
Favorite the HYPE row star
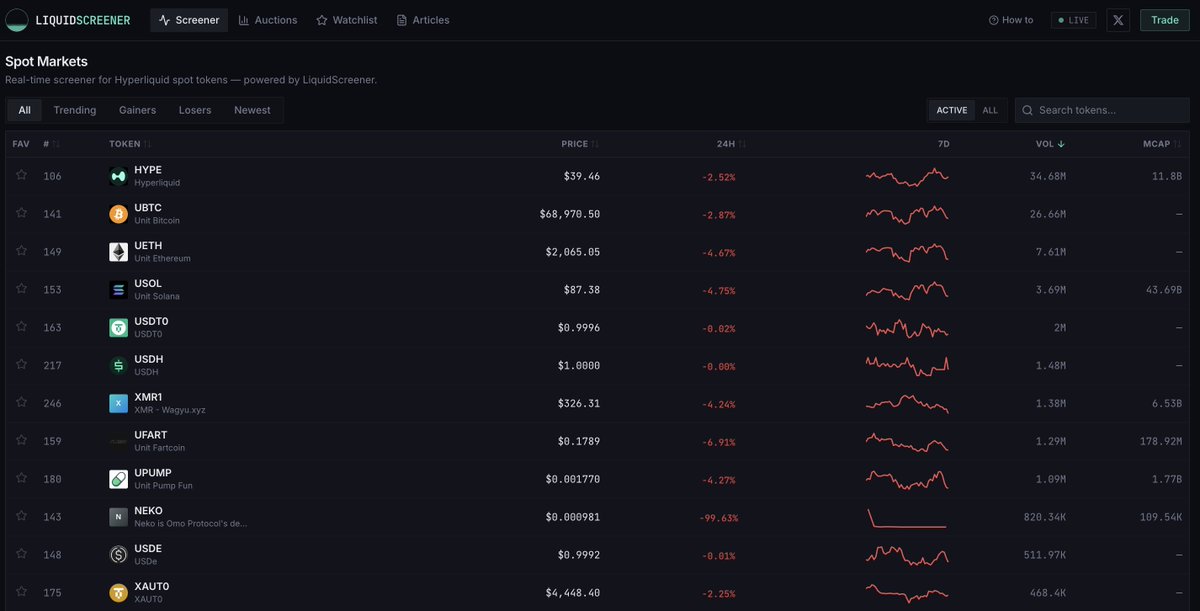(21, 175)
